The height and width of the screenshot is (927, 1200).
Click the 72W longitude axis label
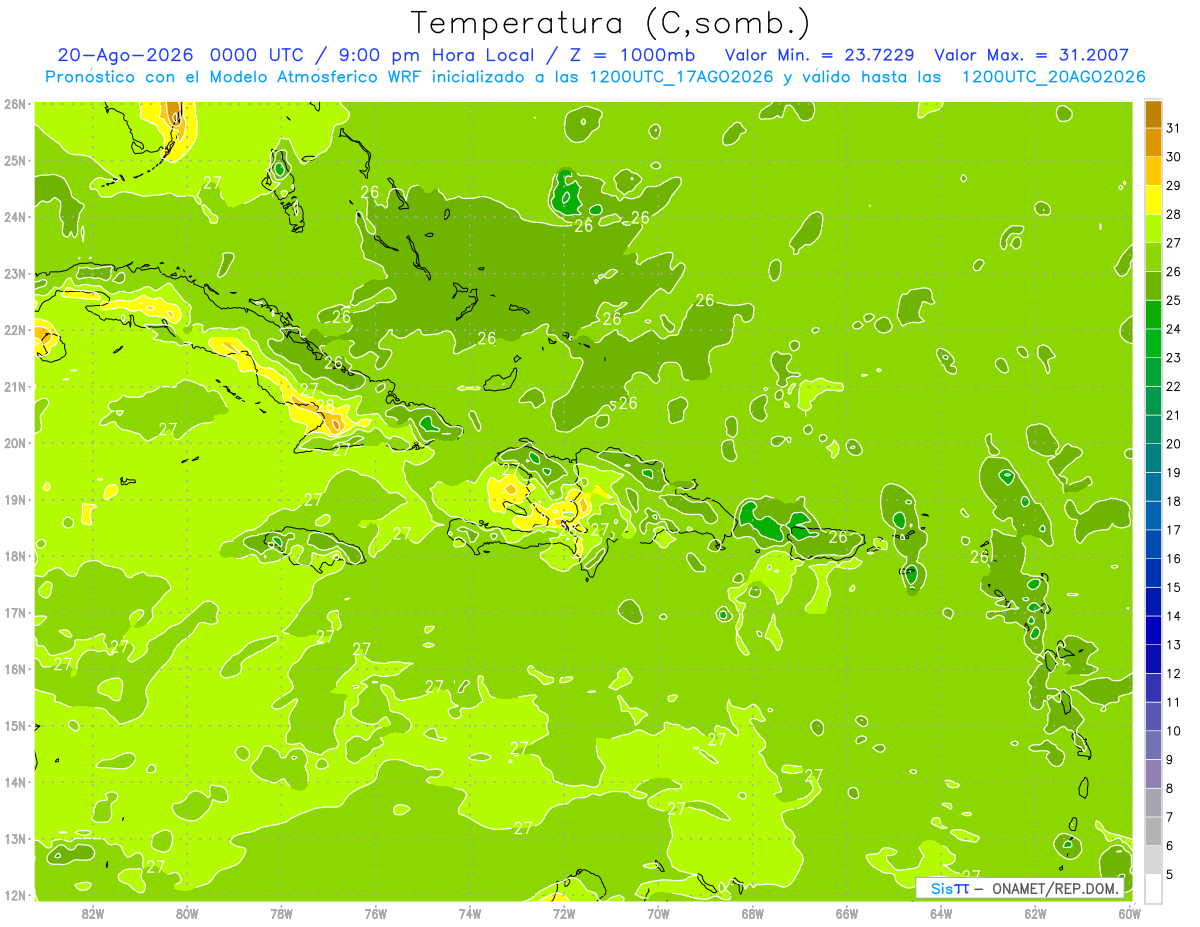coord(564,913)
